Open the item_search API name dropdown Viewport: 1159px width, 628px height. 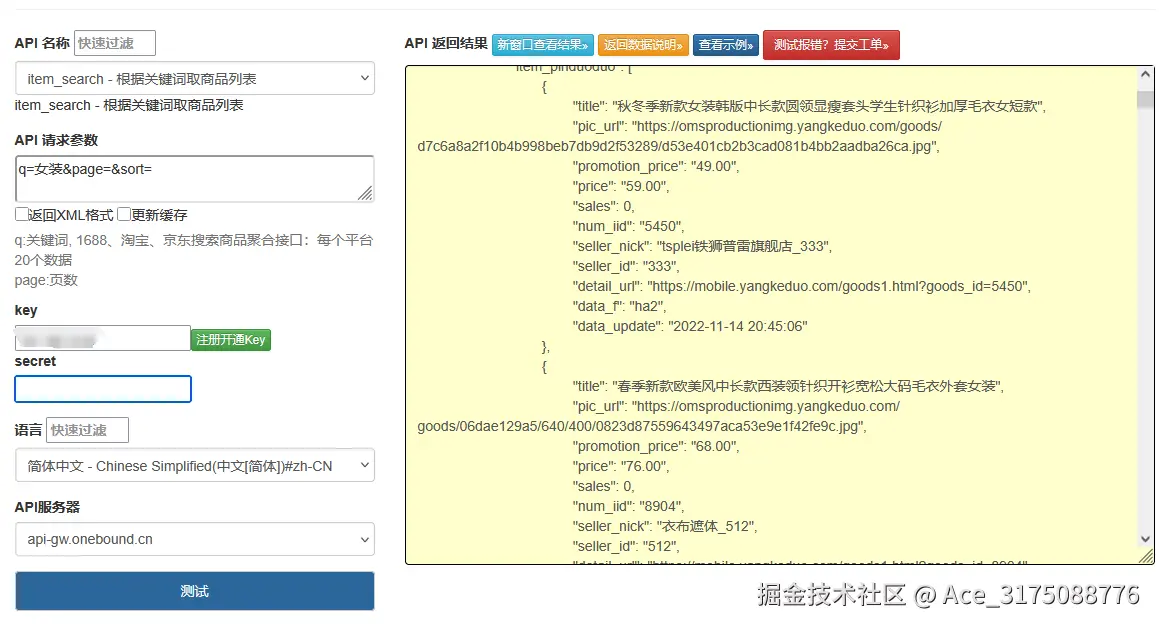[194, 78]
